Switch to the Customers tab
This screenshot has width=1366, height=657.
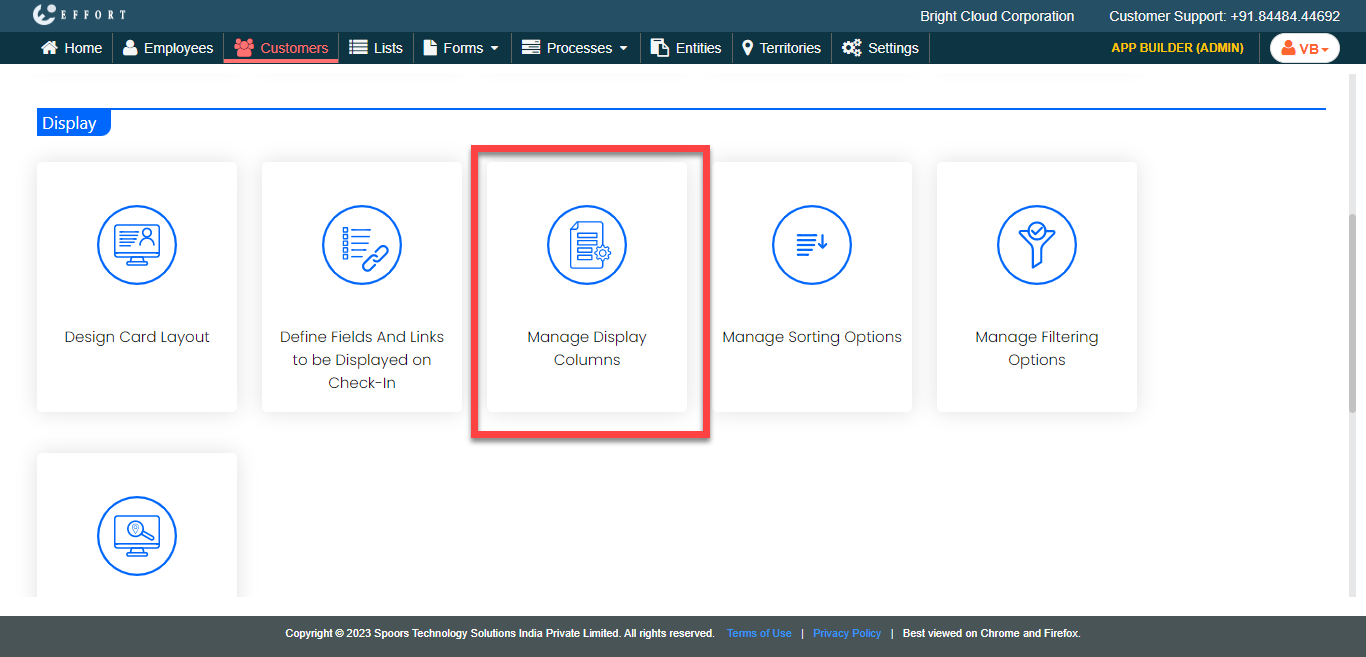[281, 48]
